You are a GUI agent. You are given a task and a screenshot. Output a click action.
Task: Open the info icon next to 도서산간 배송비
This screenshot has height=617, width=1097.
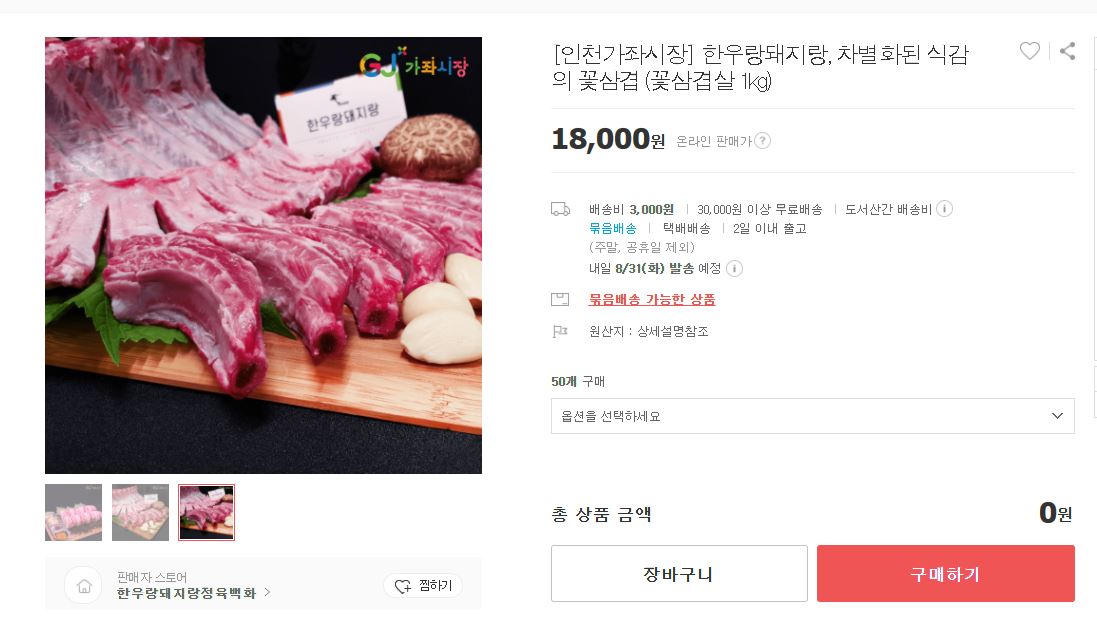click(x=944, y=208)
